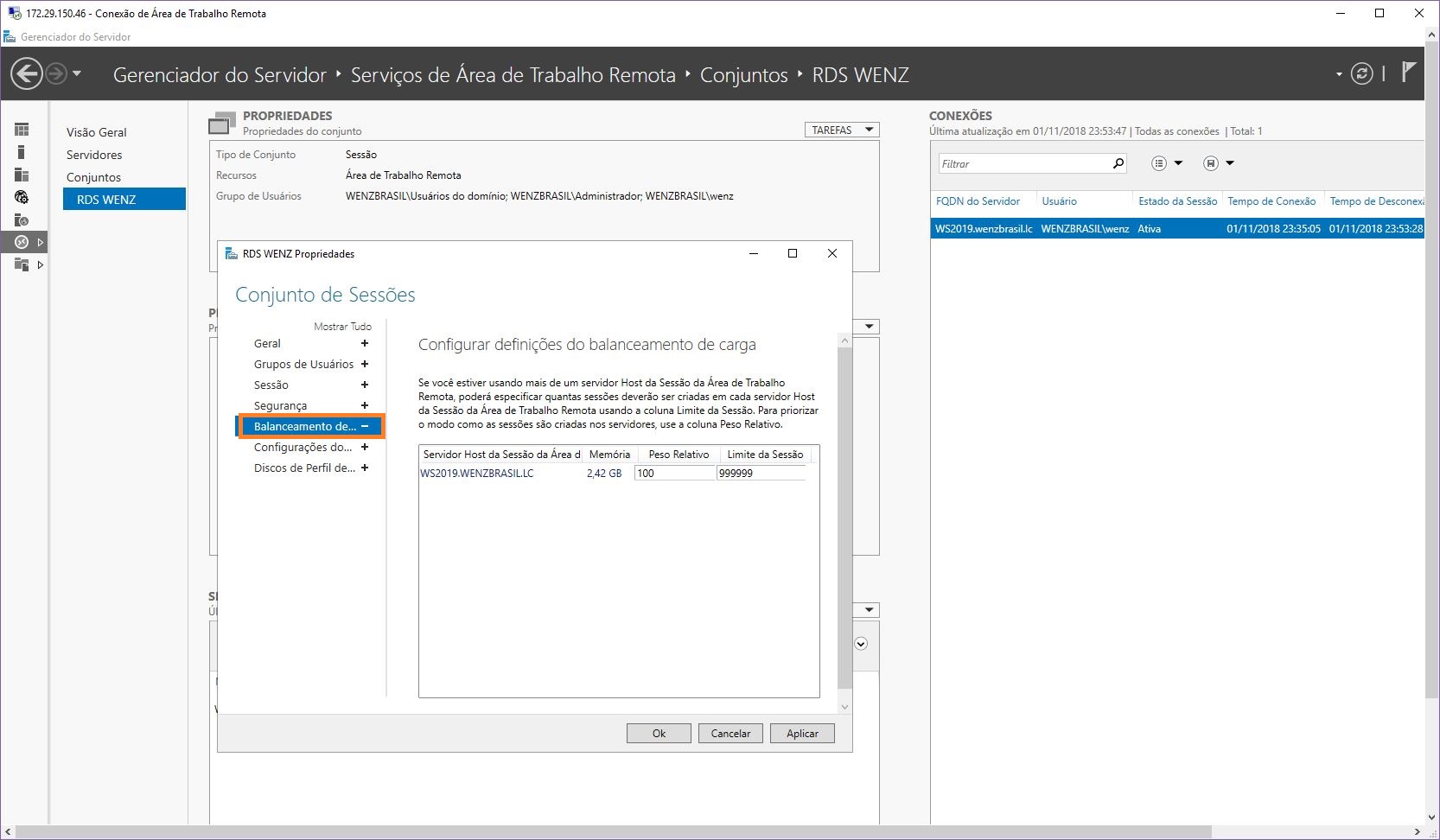
Task: Select RDS WENZ in the navigation pane
Action: (124, 199)
